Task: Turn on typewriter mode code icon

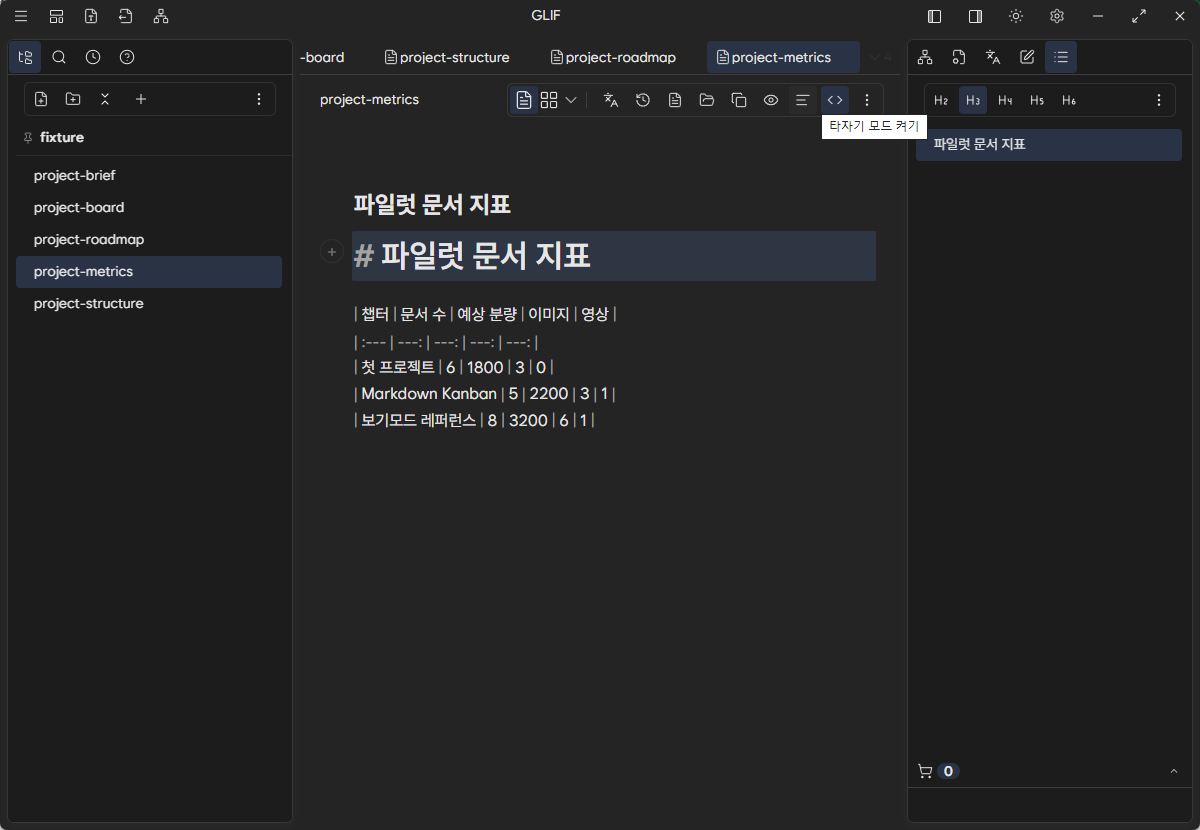Action: (835, 99)
